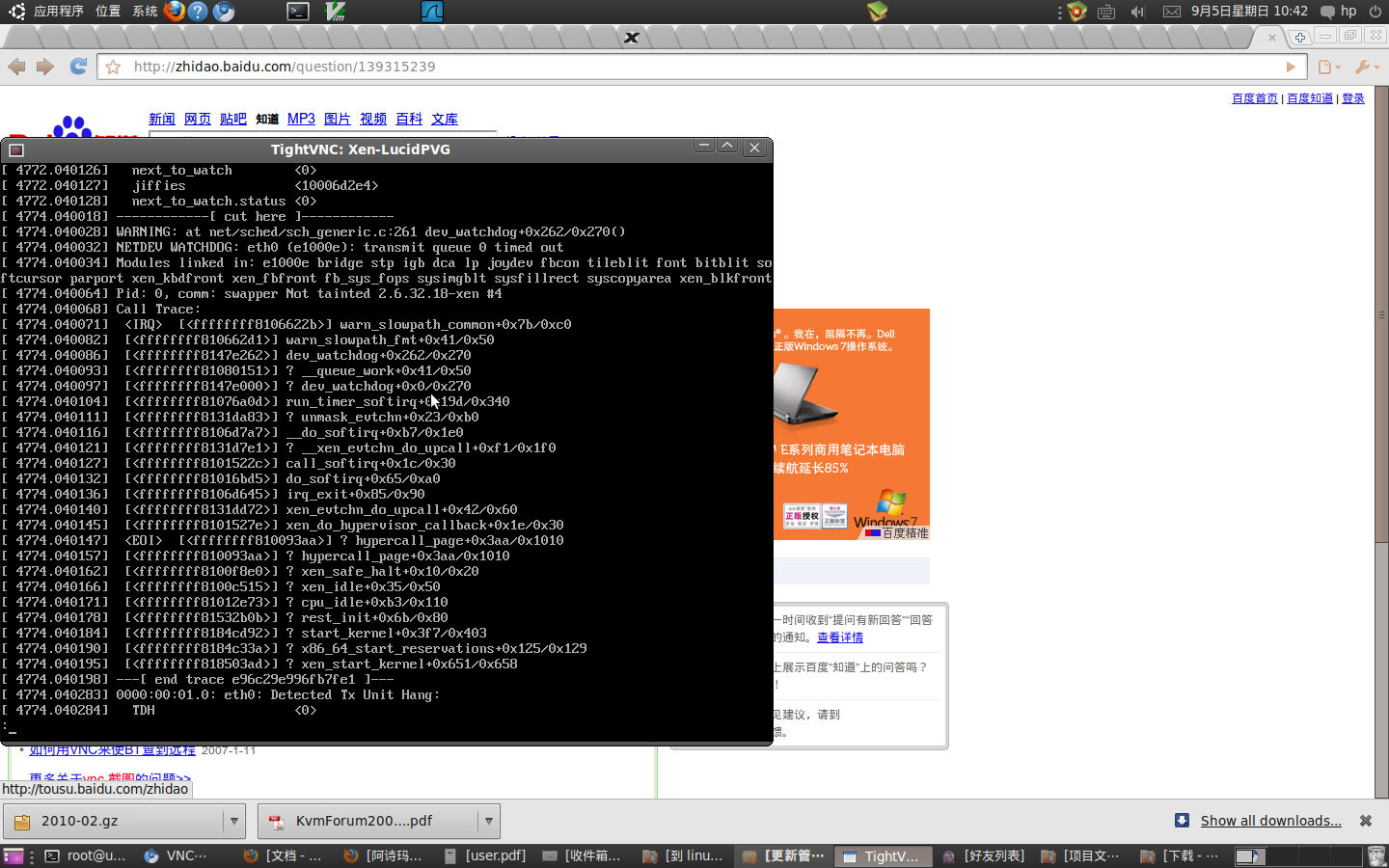Click the browser back arrow
The height and width of the screenshot is (868, 1389).
[x=16, y=67]
